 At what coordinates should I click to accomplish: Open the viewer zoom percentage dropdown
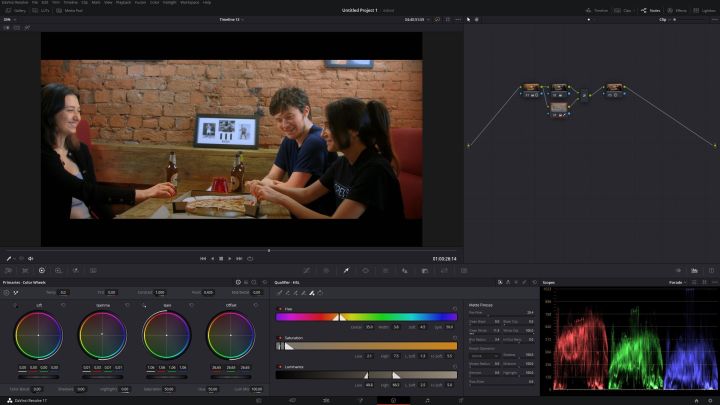tap(12, 19)
